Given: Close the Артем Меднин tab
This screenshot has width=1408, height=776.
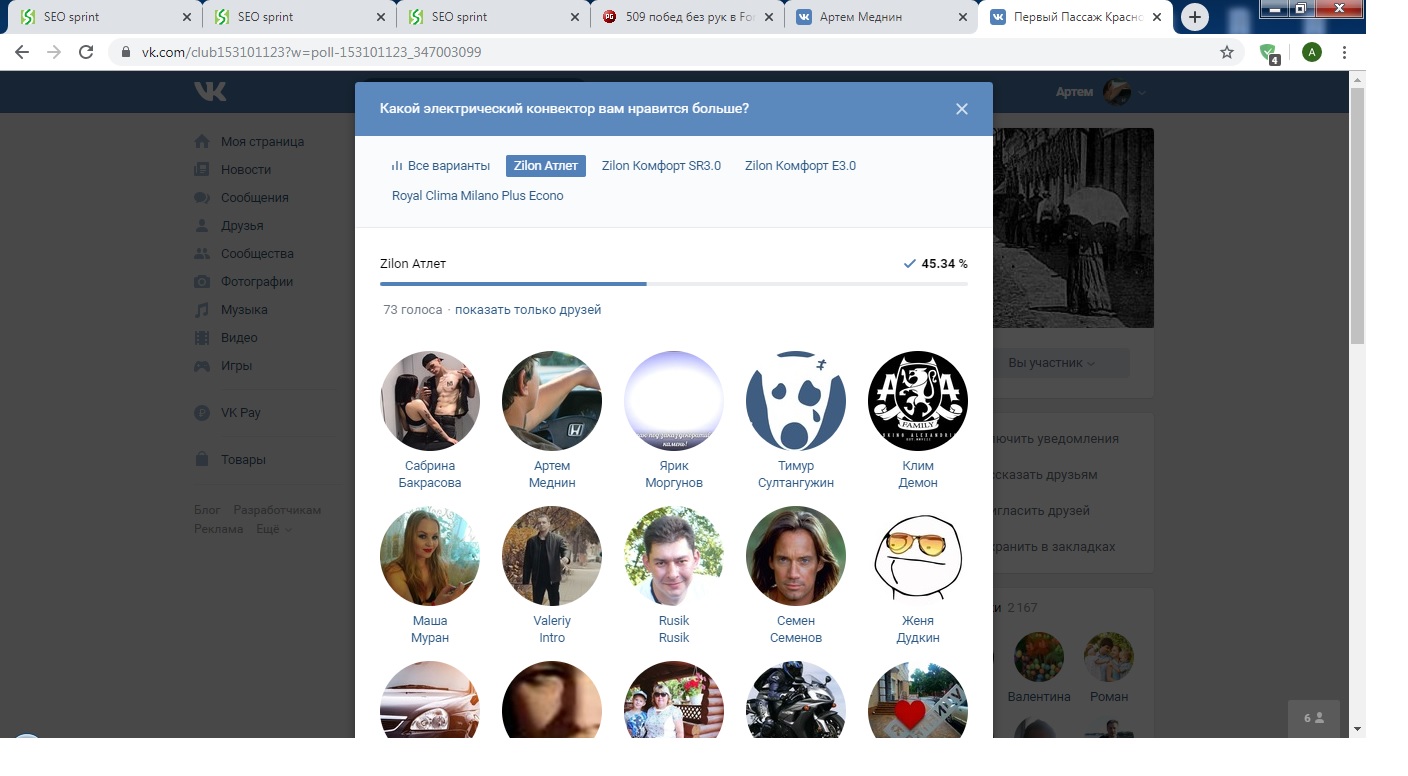Looking at the screenshot, I should tap(962, 17).
